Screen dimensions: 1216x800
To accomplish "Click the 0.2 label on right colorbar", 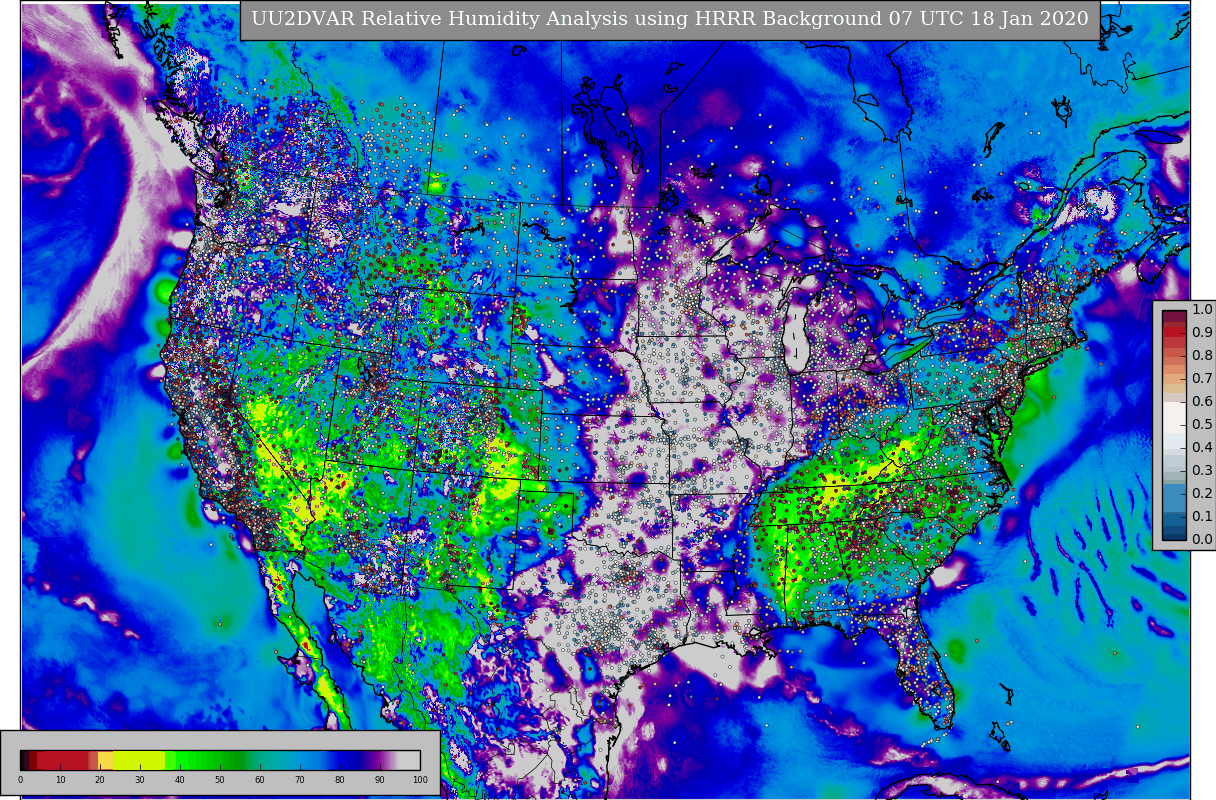I will tap(1202, 494).
